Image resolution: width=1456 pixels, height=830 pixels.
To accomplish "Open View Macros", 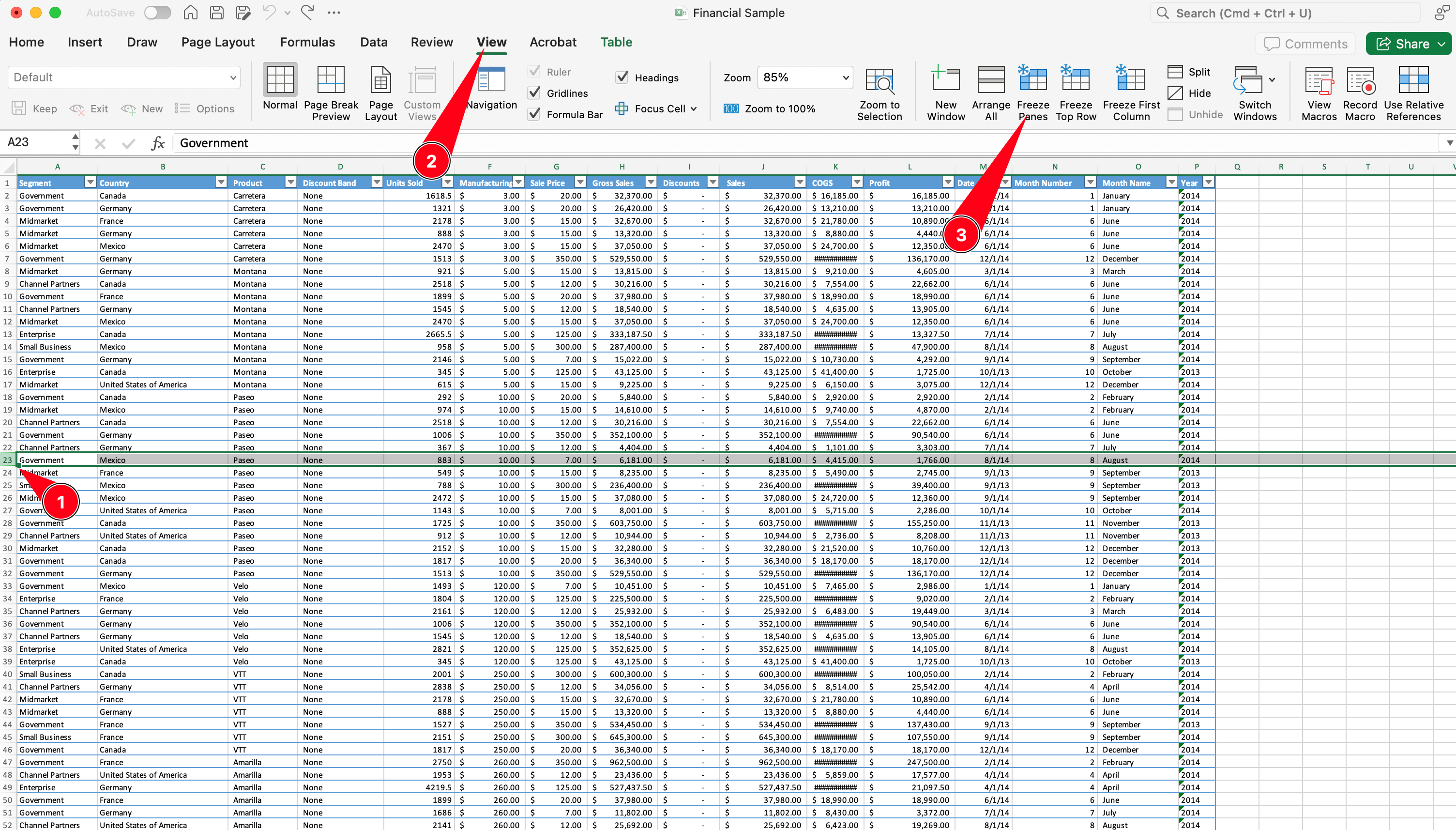I will pos(1319,93).
